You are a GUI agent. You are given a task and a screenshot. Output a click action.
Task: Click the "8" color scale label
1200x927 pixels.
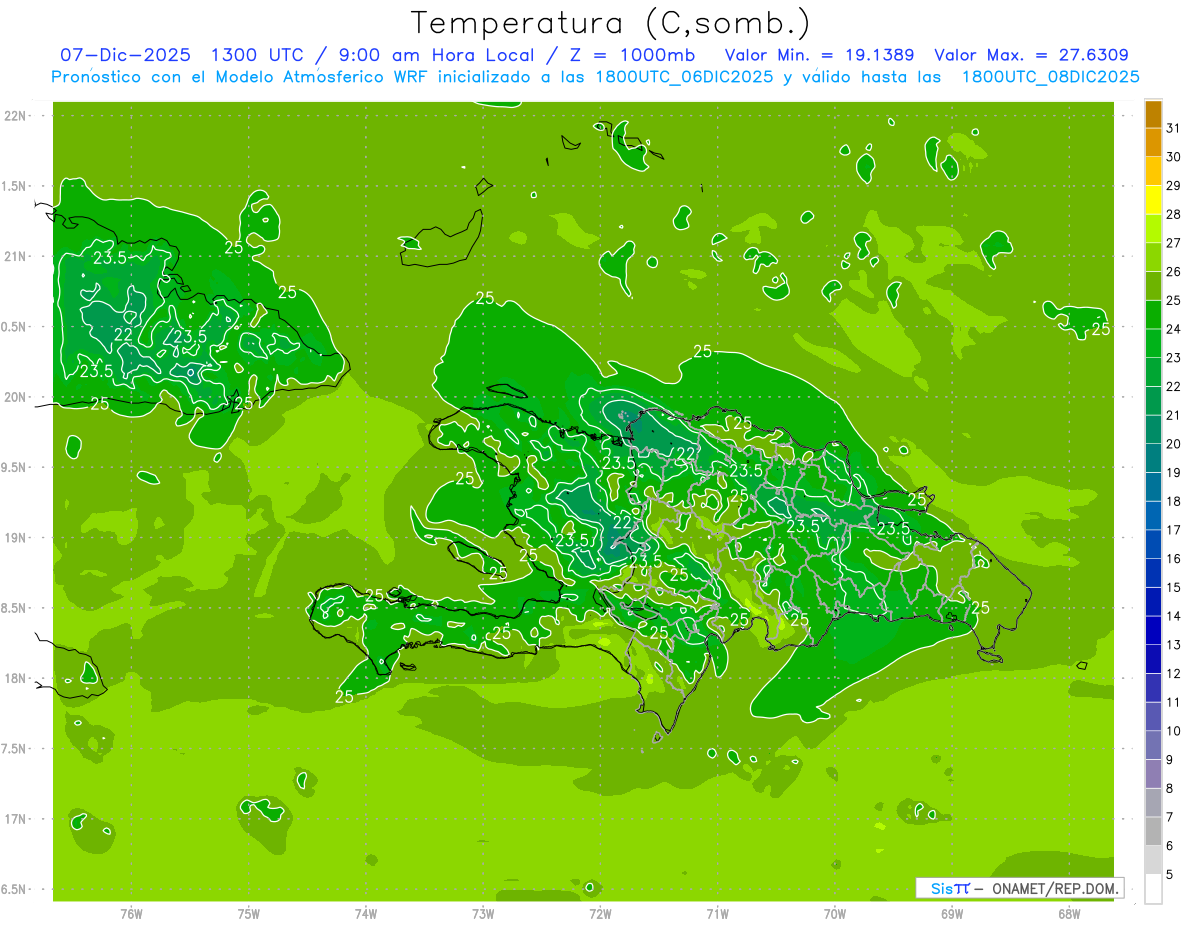click(1169, 789)
